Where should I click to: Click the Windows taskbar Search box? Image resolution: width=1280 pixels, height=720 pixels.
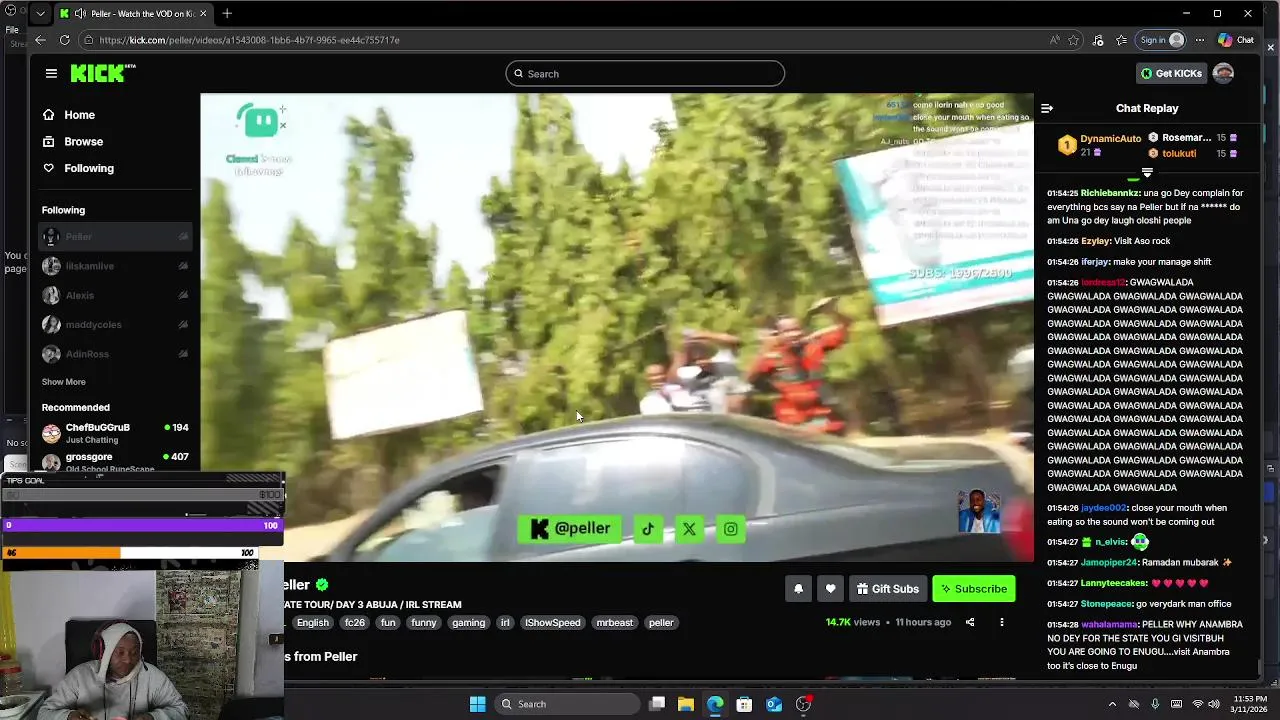tap(568, 704)
